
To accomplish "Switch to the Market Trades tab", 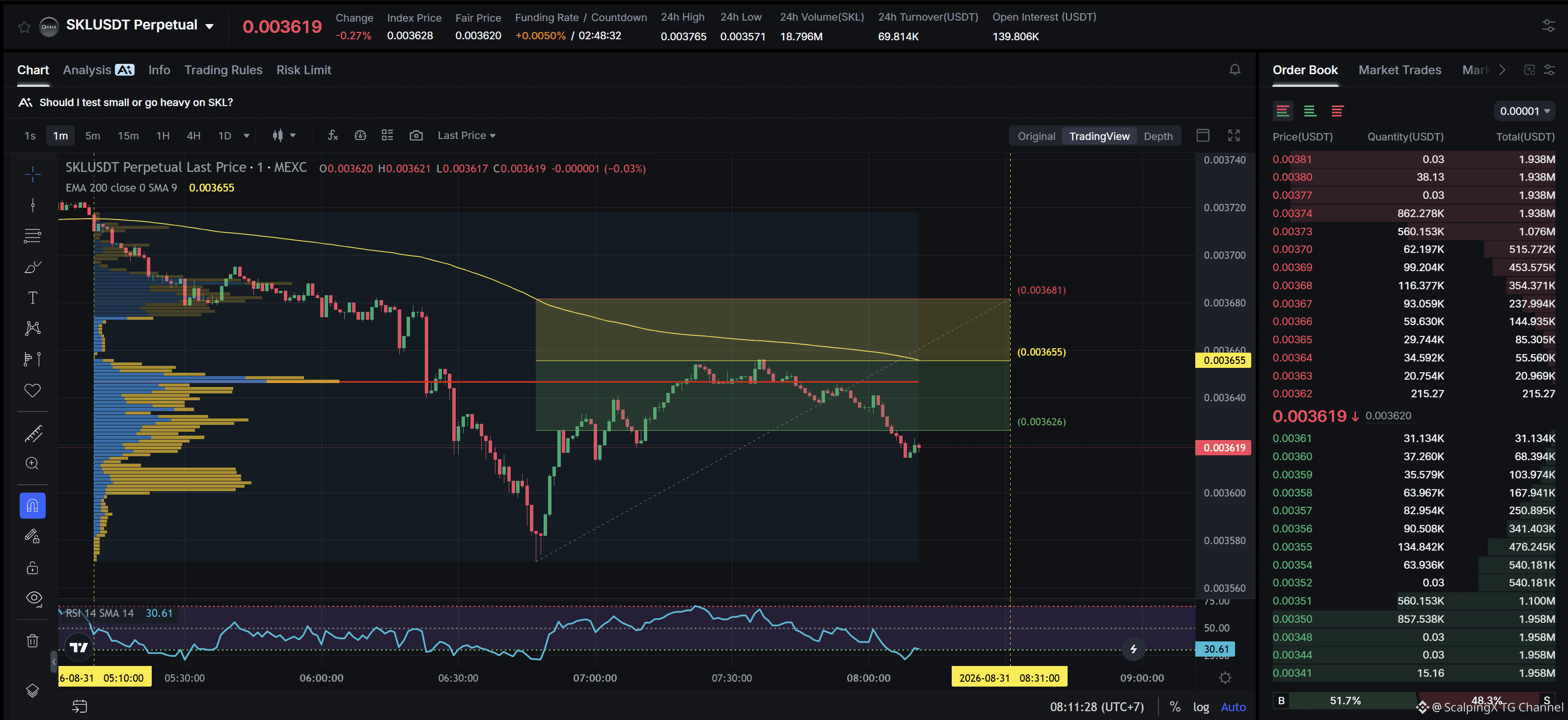I will (1400, 70).
